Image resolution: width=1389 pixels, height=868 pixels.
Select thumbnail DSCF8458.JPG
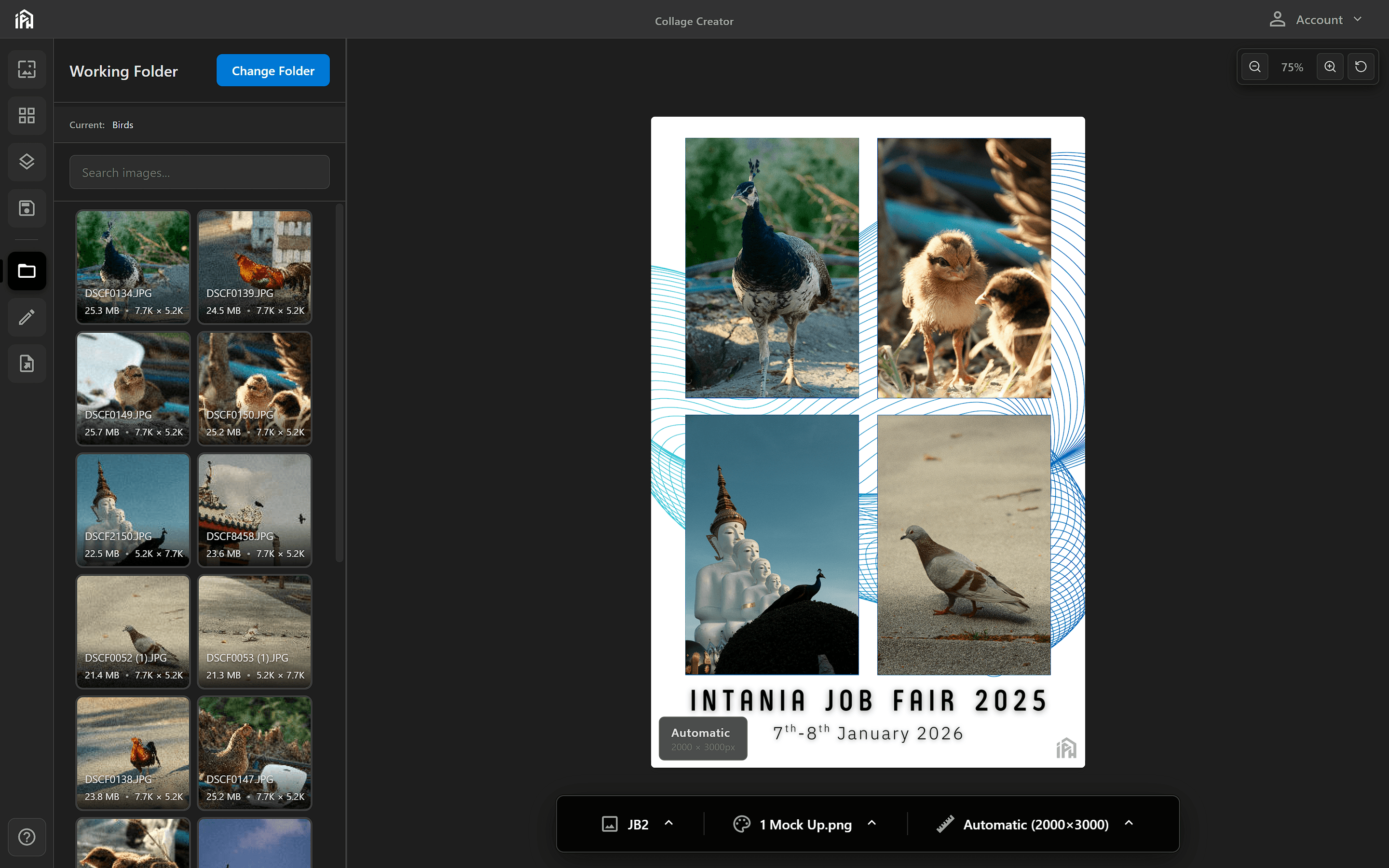255,510
